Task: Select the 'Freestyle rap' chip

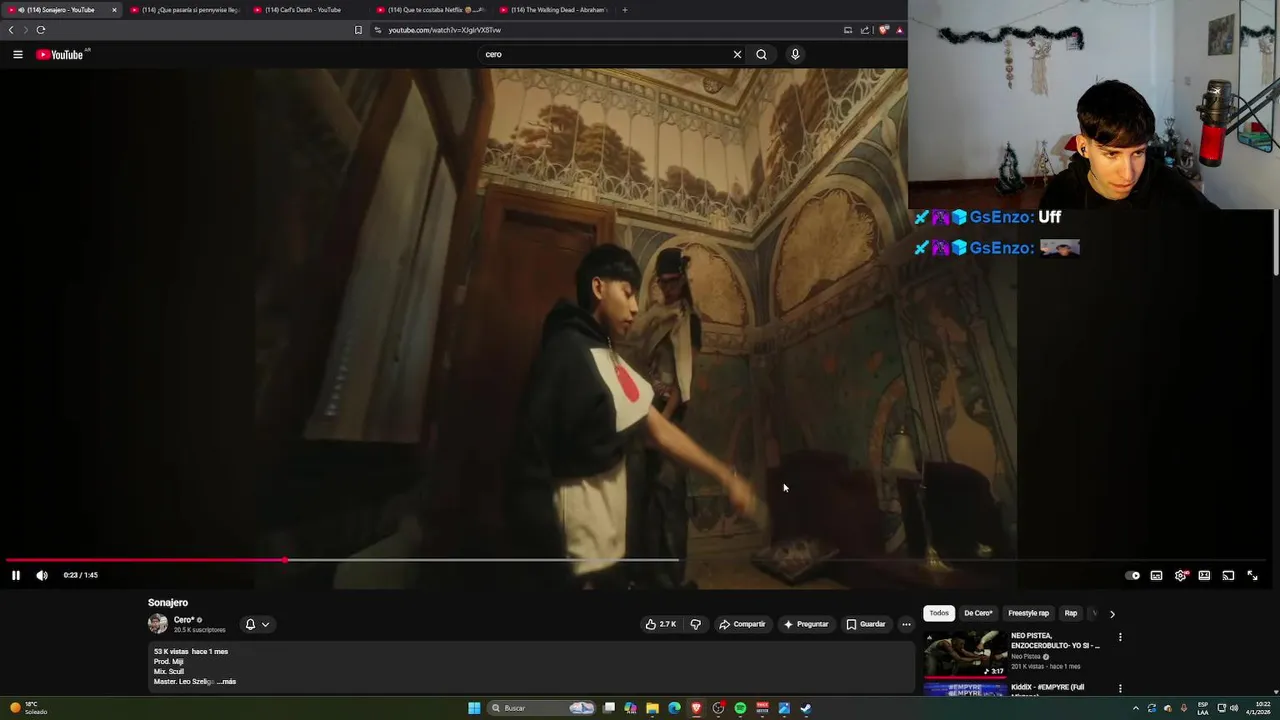Action: coord(1028,613)
